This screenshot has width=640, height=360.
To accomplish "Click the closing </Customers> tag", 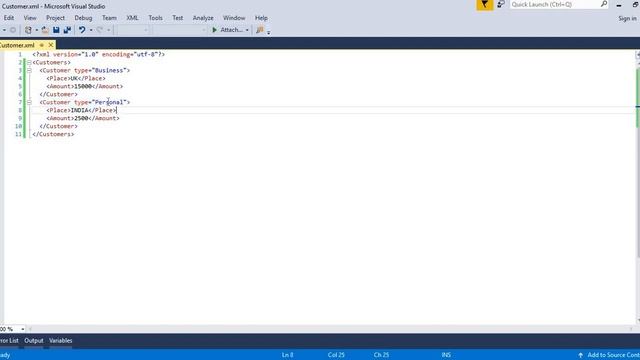I will [53, 134].
